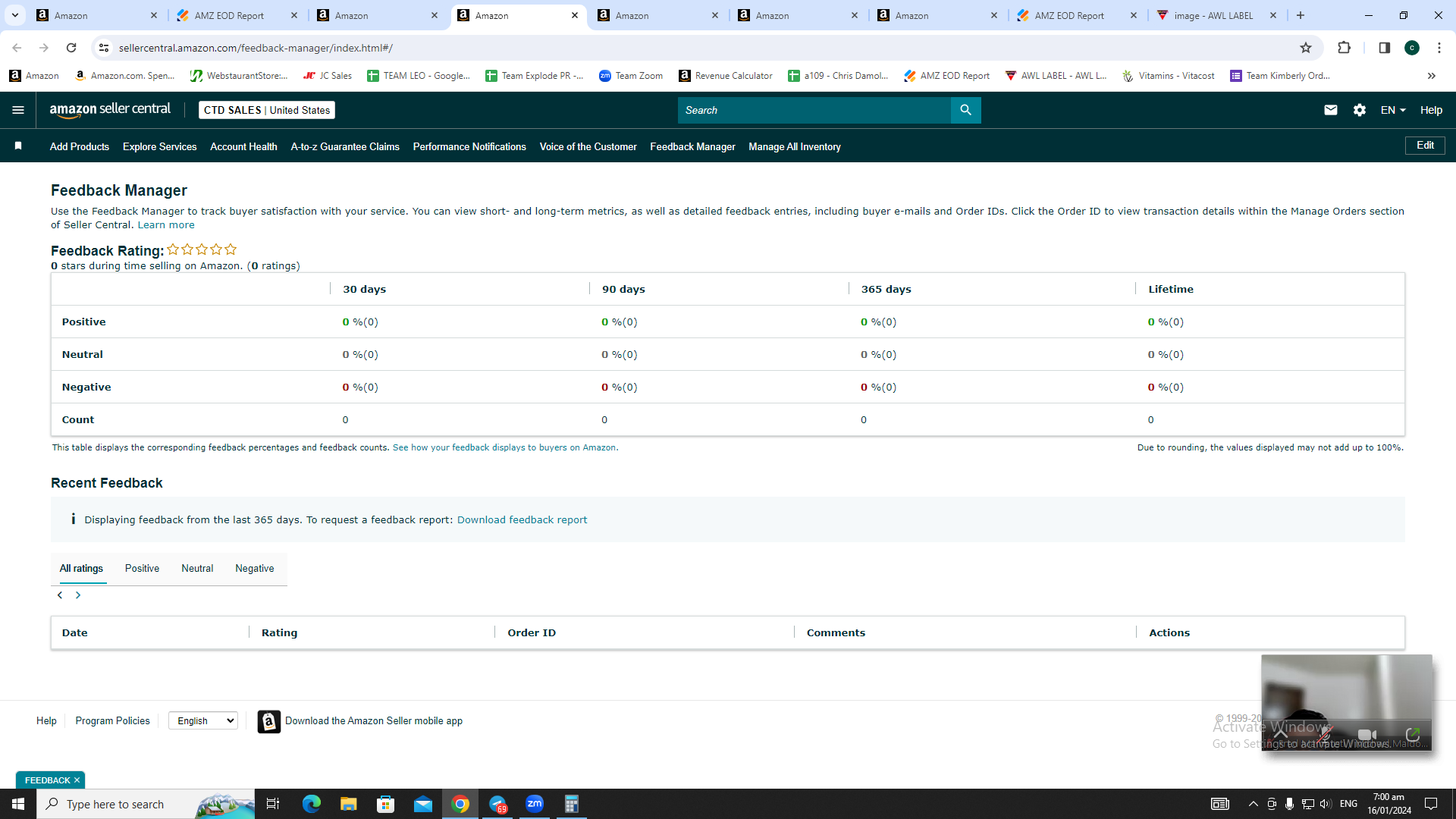Open Chrome profile avatar
Image resolution: width=1456 pixels, height=819 pixels.
(x=1412, y=48)
